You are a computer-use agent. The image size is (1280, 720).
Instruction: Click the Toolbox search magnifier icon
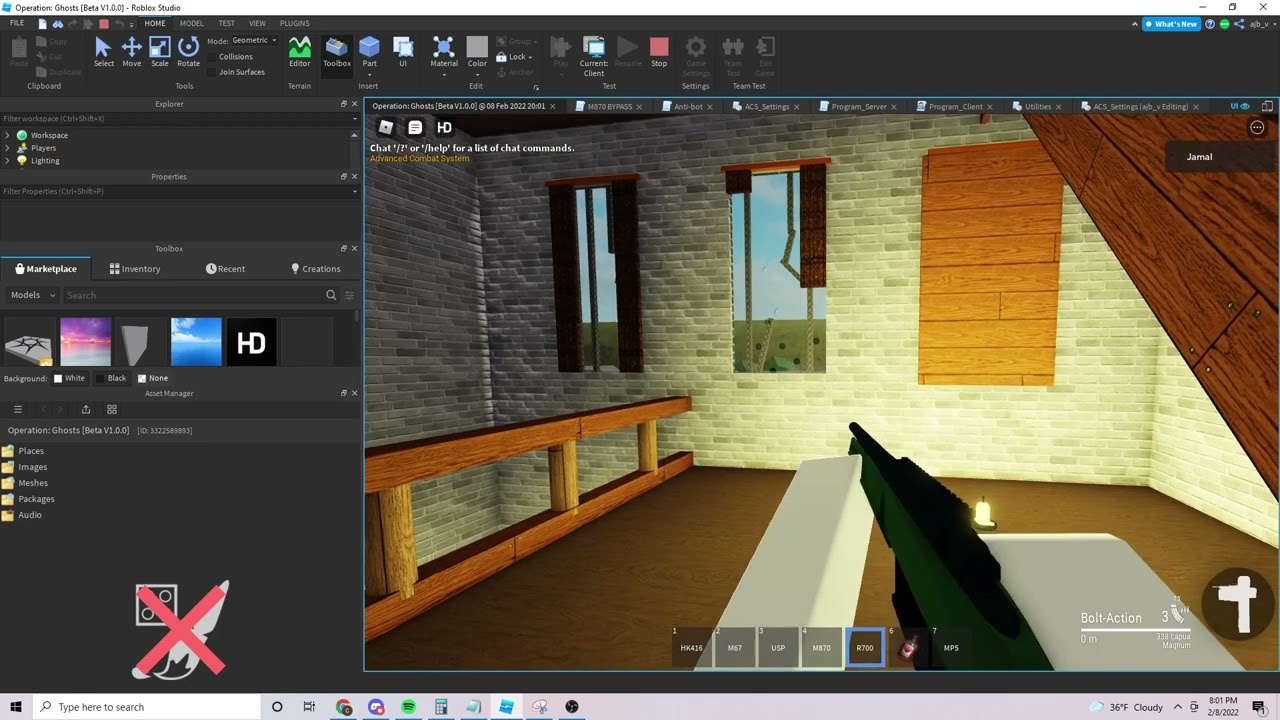tap(331, 295)
